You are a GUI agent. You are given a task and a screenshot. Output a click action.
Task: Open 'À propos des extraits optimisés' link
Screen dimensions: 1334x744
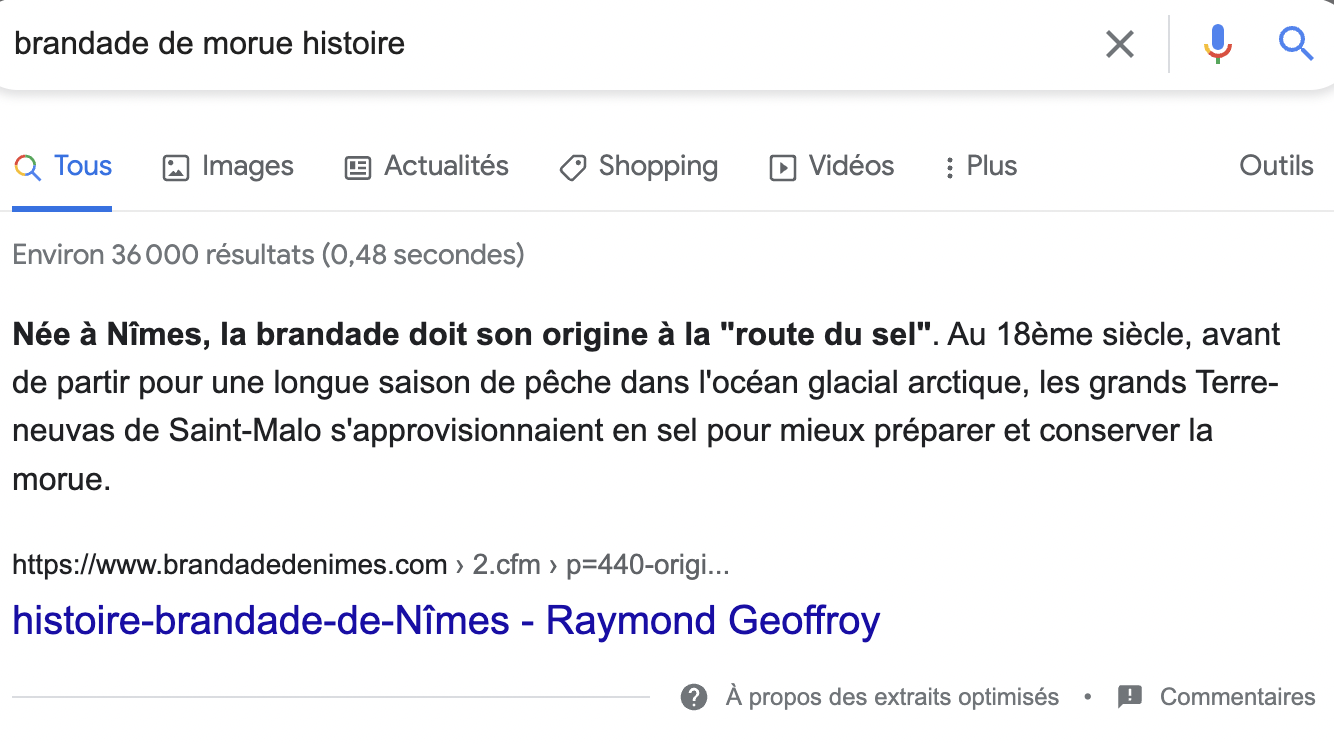tap(892, 697)
